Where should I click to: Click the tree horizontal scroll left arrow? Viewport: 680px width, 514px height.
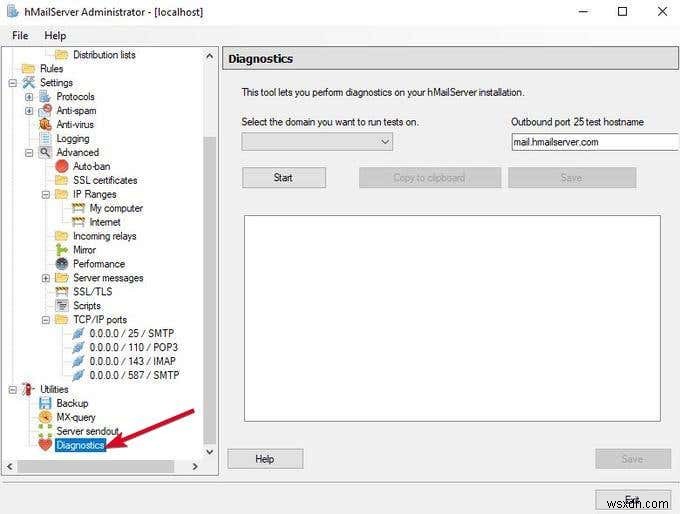[10, 466]
